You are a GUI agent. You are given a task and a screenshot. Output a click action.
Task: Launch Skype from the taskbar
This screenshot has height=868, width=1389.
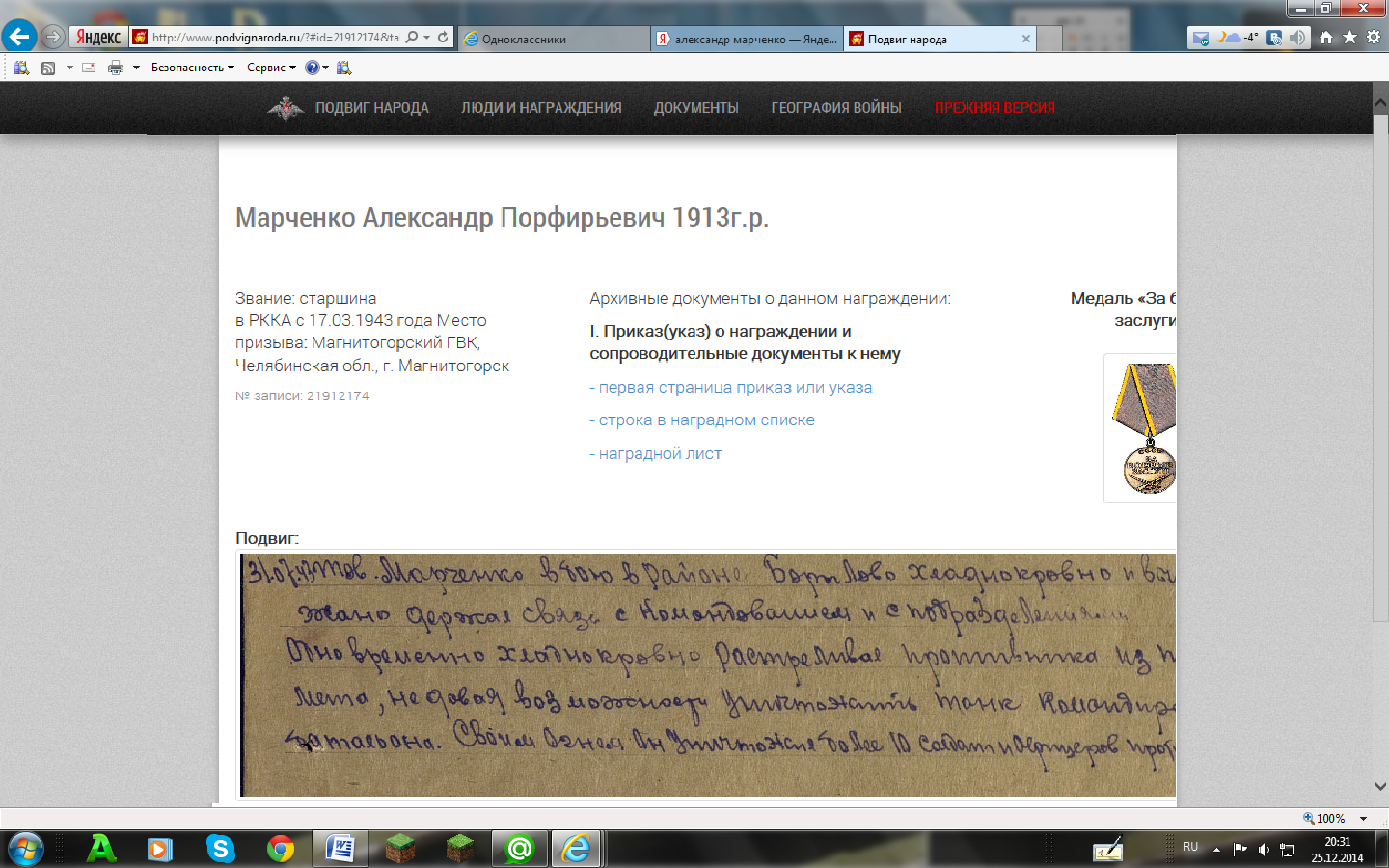[x=220, y=849]
